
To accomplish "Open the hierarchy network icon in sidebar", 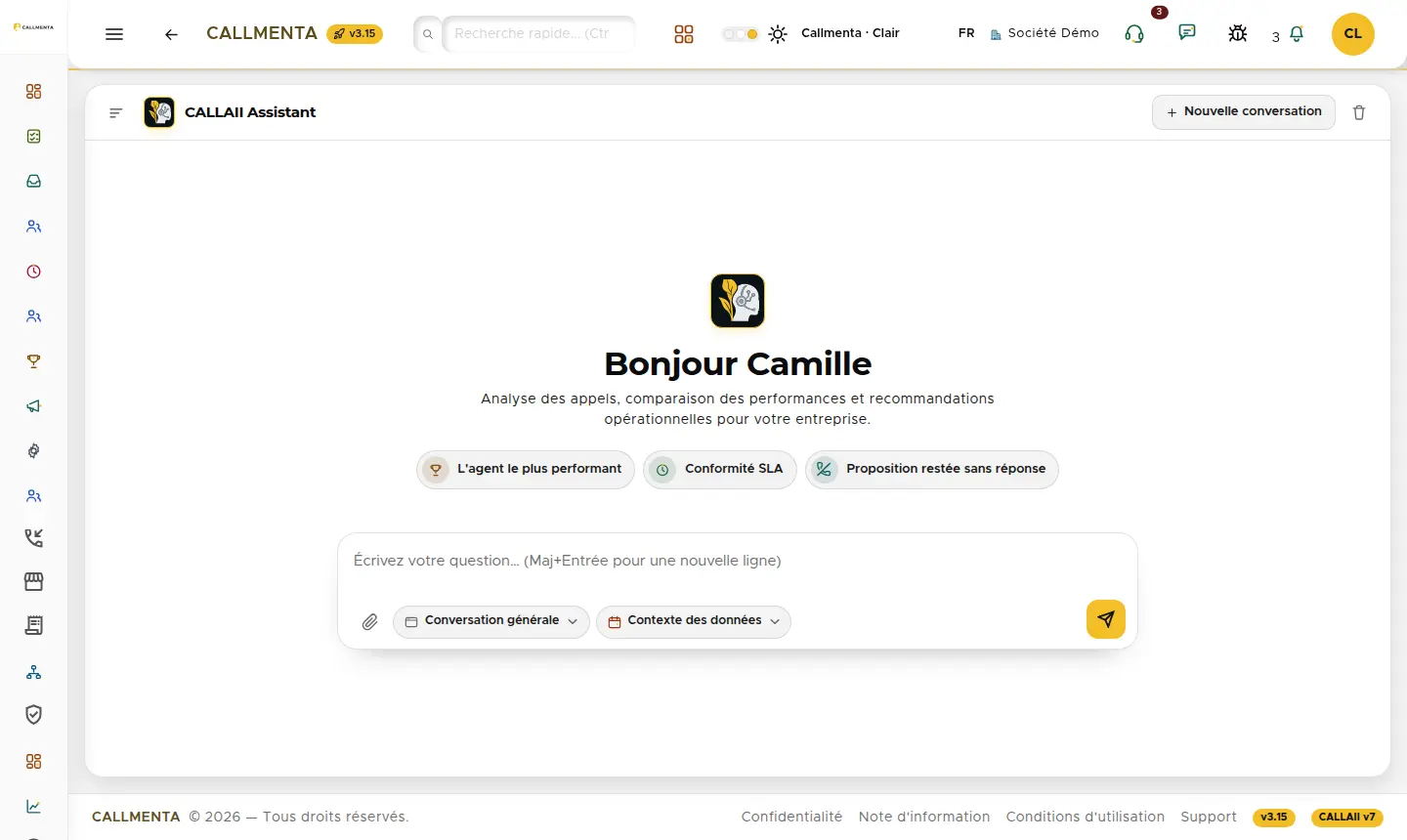I will tap(34, 672).
